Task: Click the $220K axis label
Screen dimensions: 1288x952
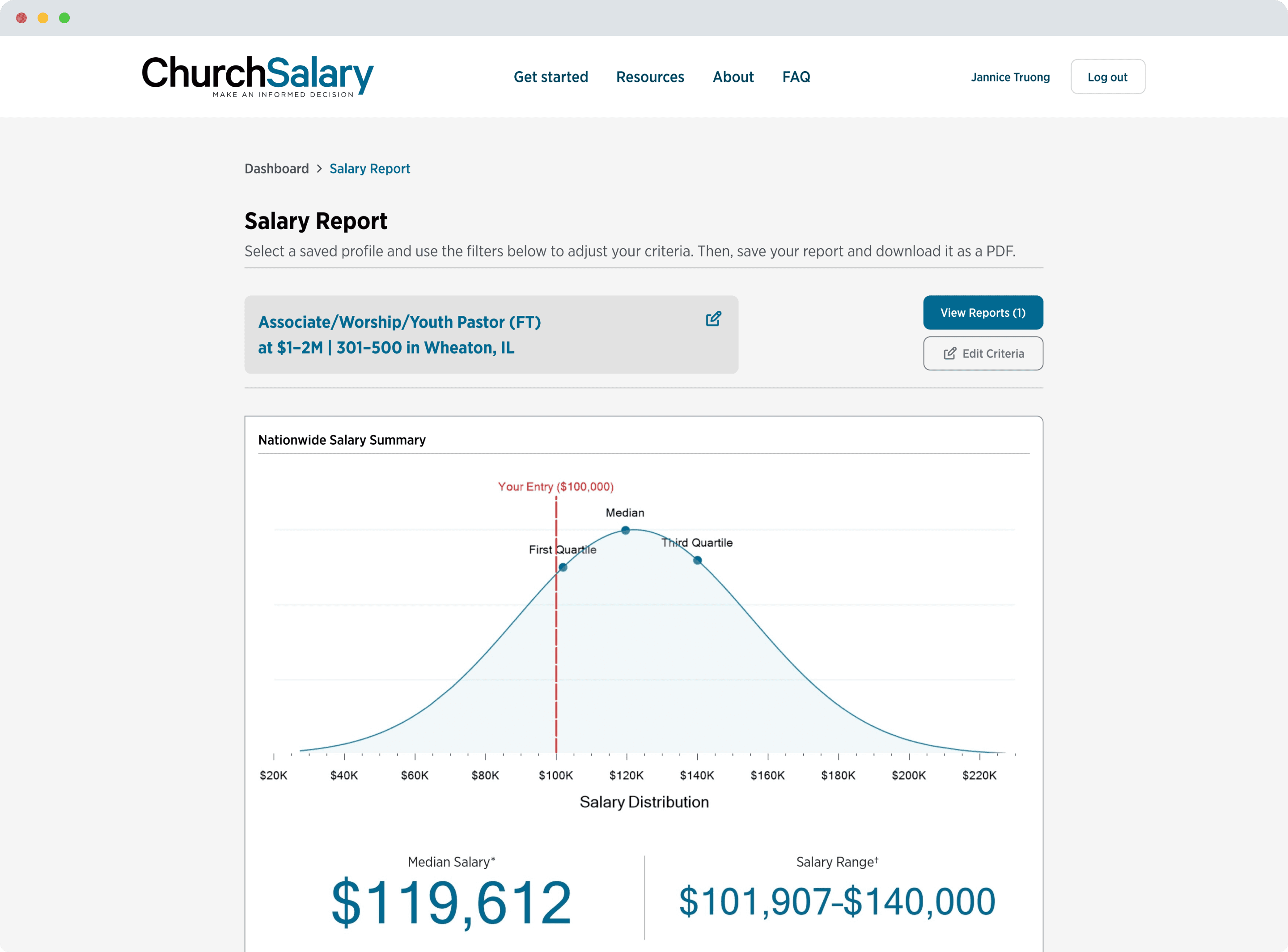Action: (x=979, y=775)
